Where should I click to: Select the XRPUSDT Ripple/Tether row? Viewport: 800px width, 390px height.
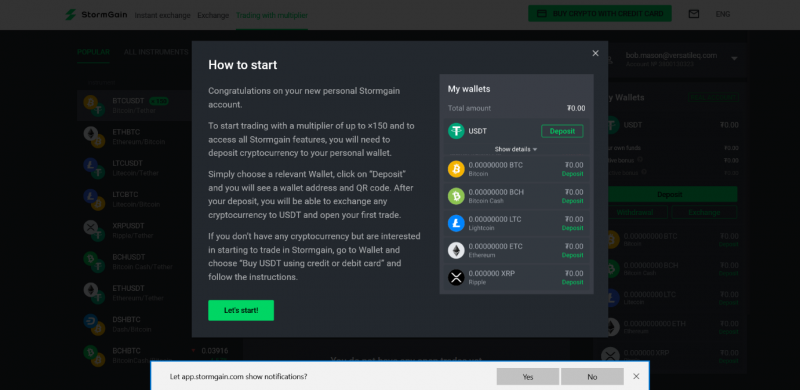click(135, 230)
